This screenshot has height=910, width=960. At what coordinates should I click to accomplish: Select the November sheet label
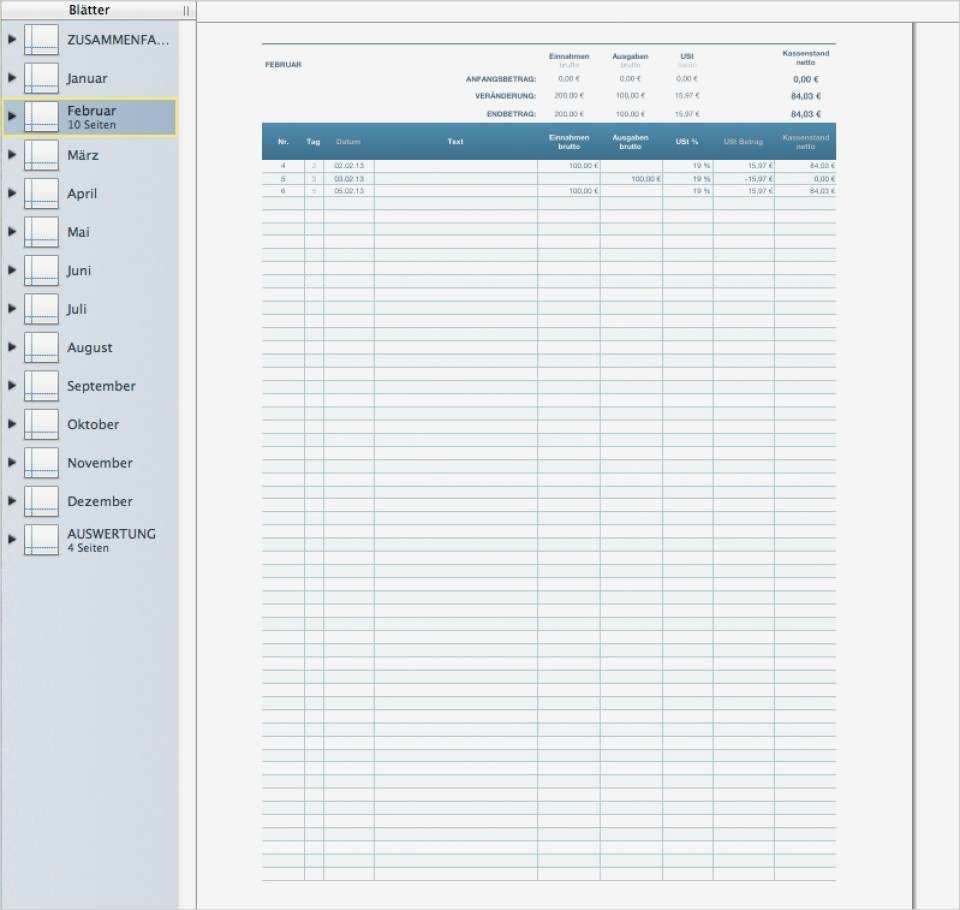pos(97,462)
